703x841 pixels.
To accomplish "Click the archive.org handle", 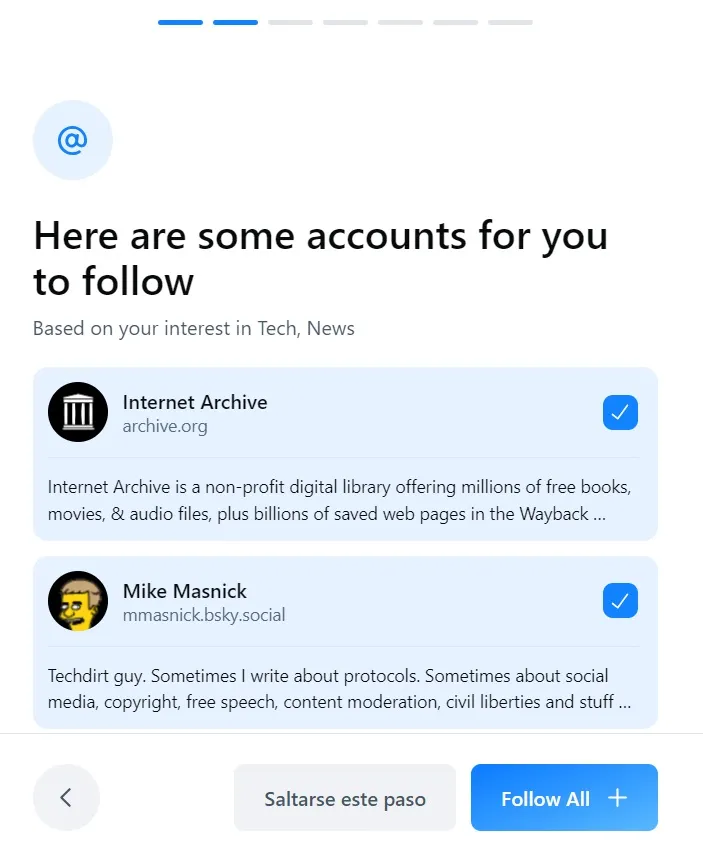I will [165, 427].
